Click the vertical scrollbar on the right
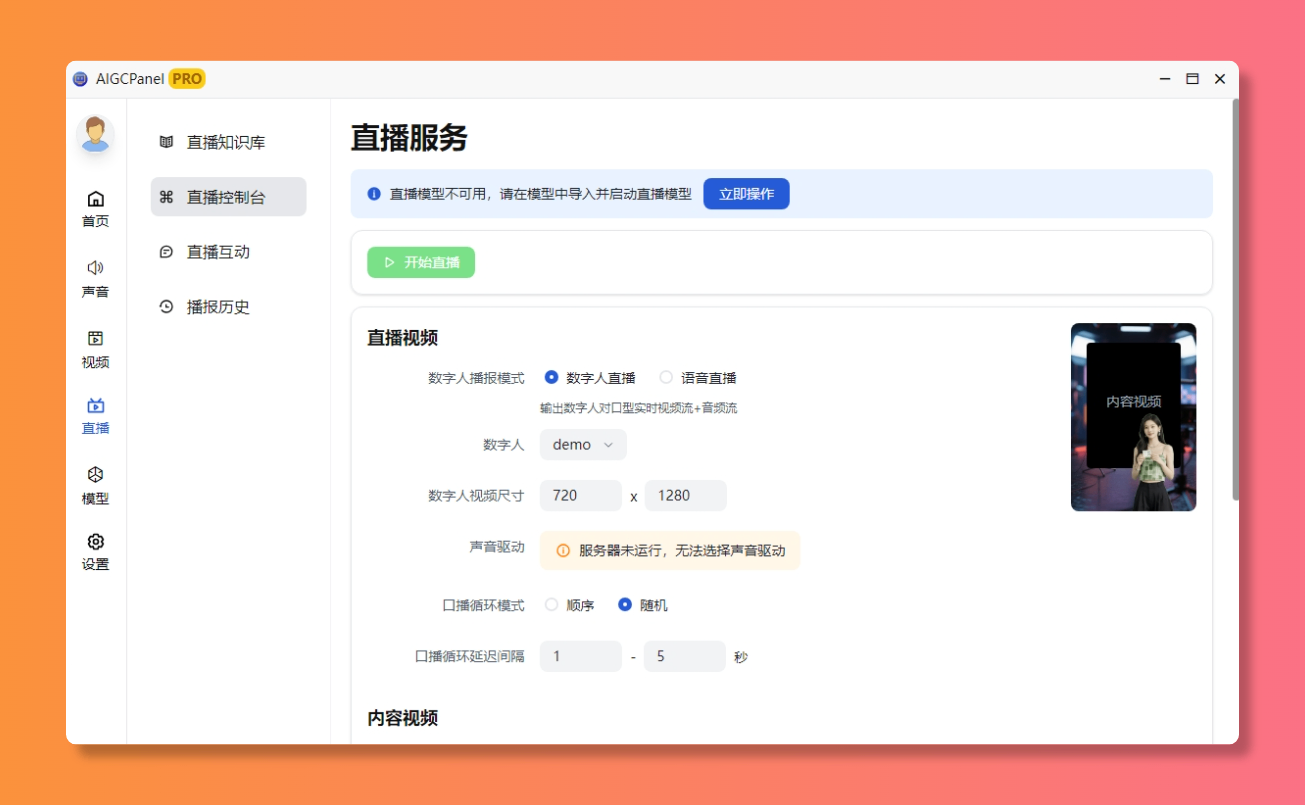Screen dimensions: 1305x805 (x=1235, y=300)
